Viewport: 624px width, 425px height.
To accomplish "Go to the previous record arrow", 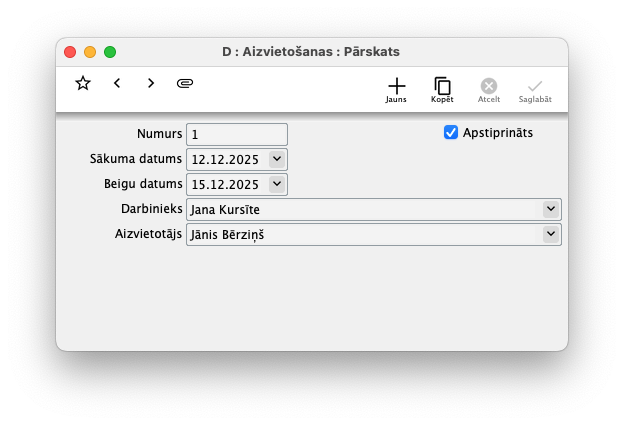I will (x=117, y=83).
